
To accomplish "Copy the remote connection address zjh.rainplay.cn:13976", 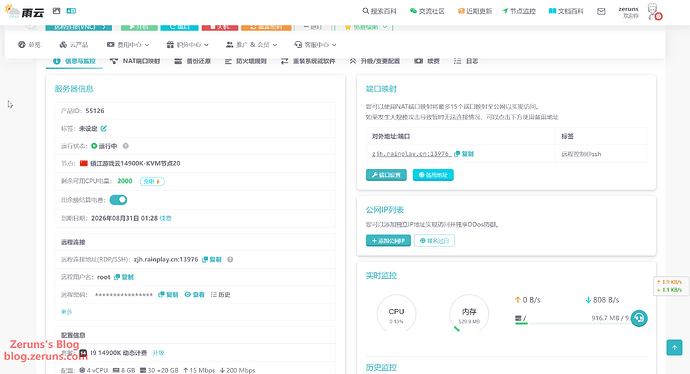I will [x=212, y=260].
